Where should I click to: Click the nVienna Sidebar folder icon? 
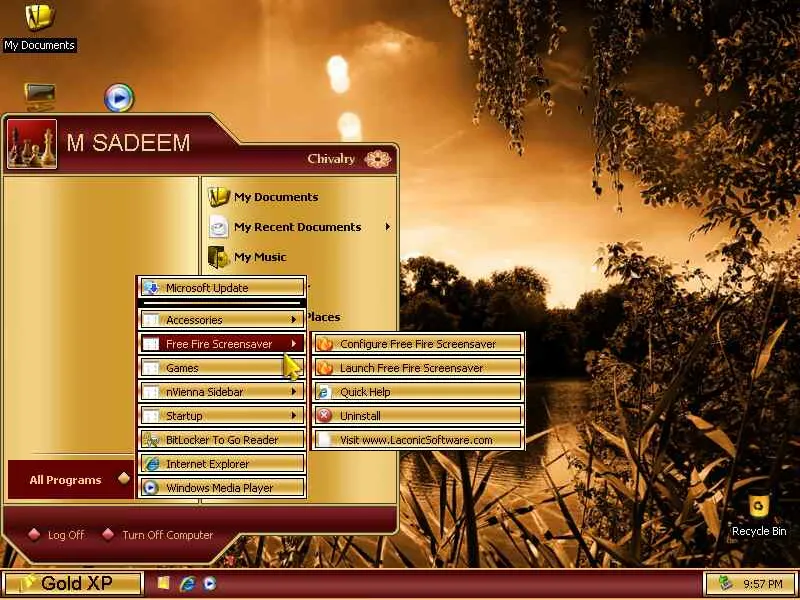coord(151,392)
